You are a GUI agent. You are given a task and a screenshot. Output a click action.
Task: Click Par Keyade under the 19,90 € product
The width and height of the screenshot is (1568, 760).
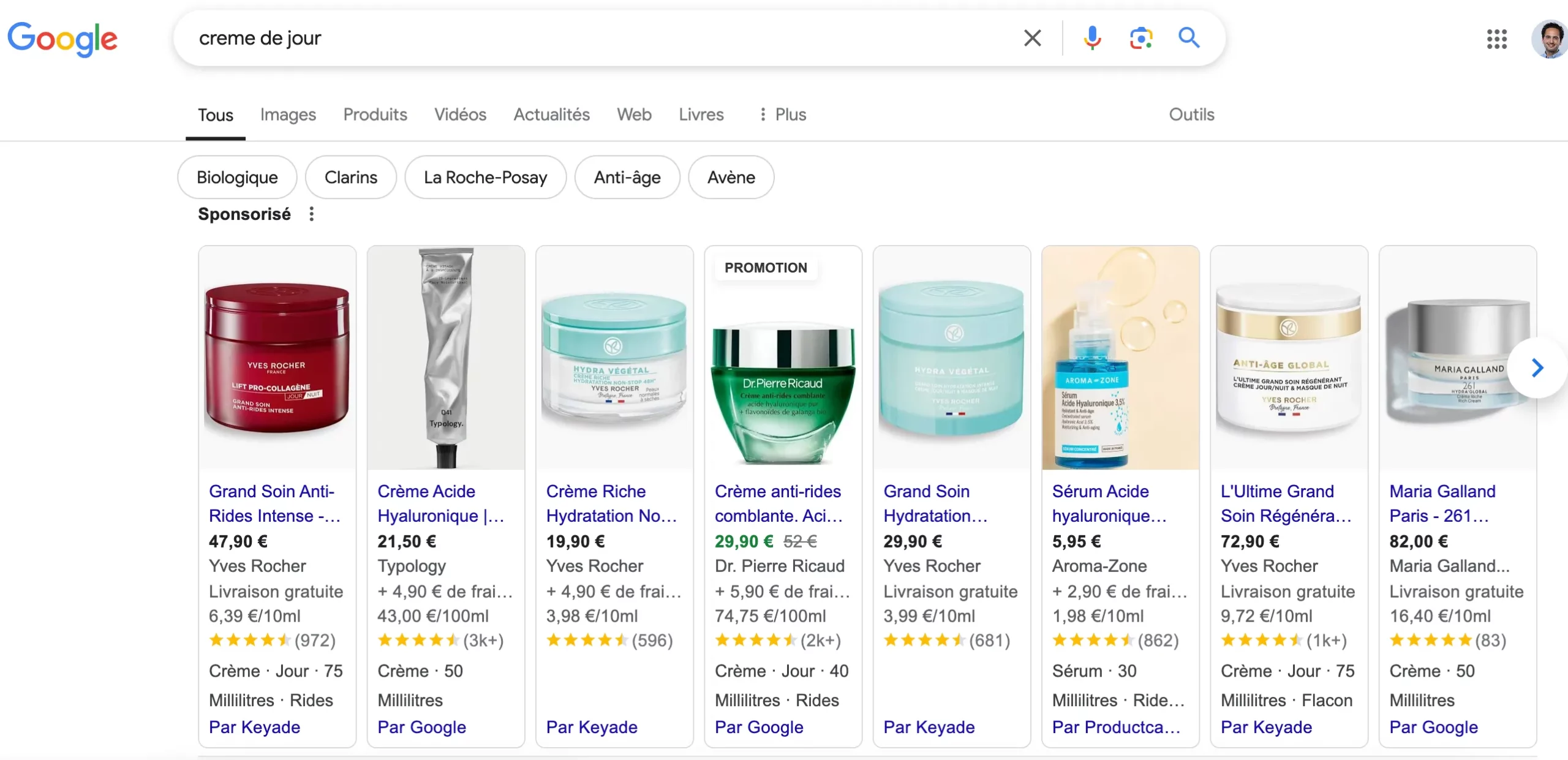point(592,727)
